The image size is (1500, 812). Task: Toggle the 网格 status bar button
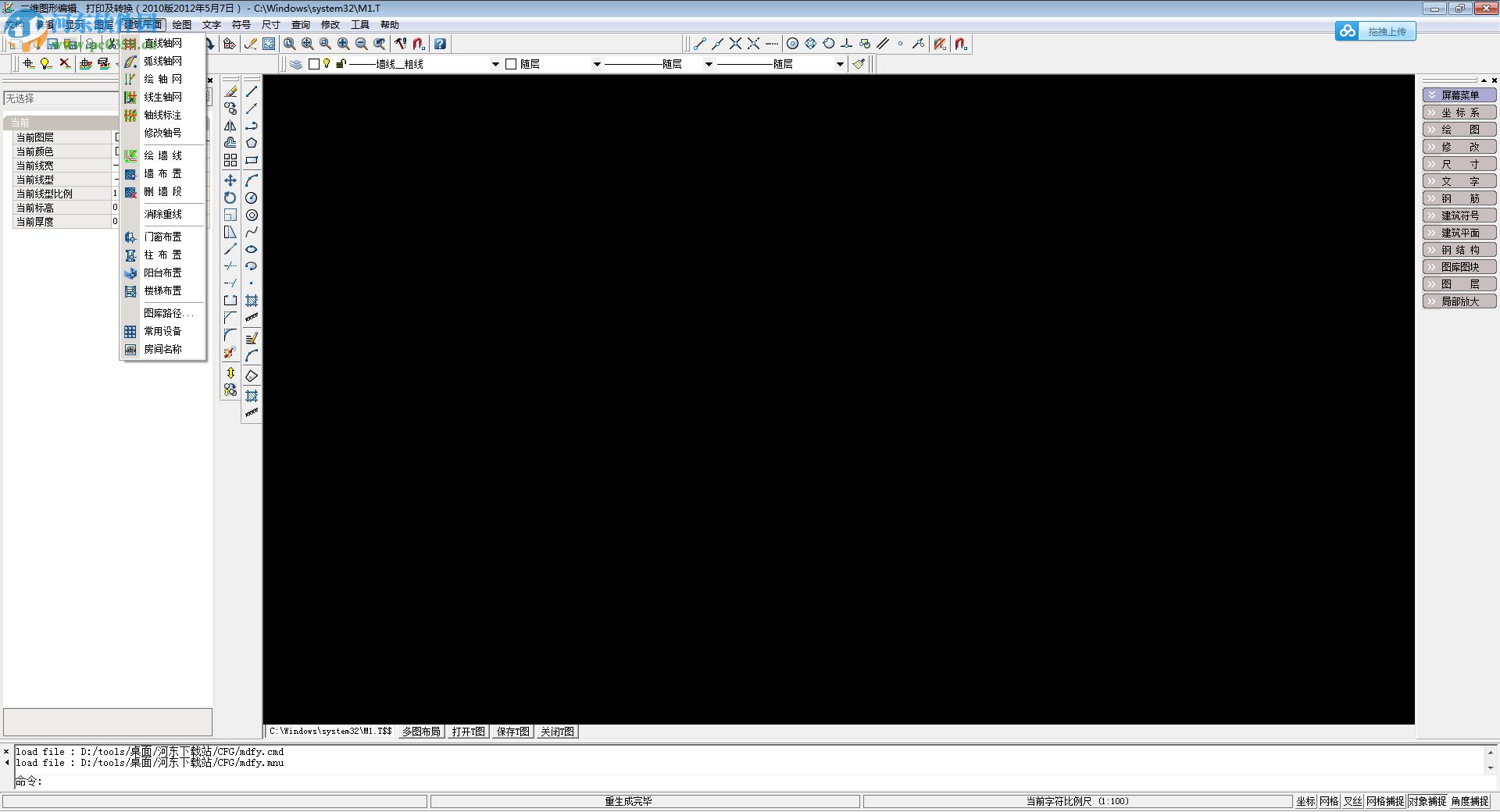tap(1329, 801)
